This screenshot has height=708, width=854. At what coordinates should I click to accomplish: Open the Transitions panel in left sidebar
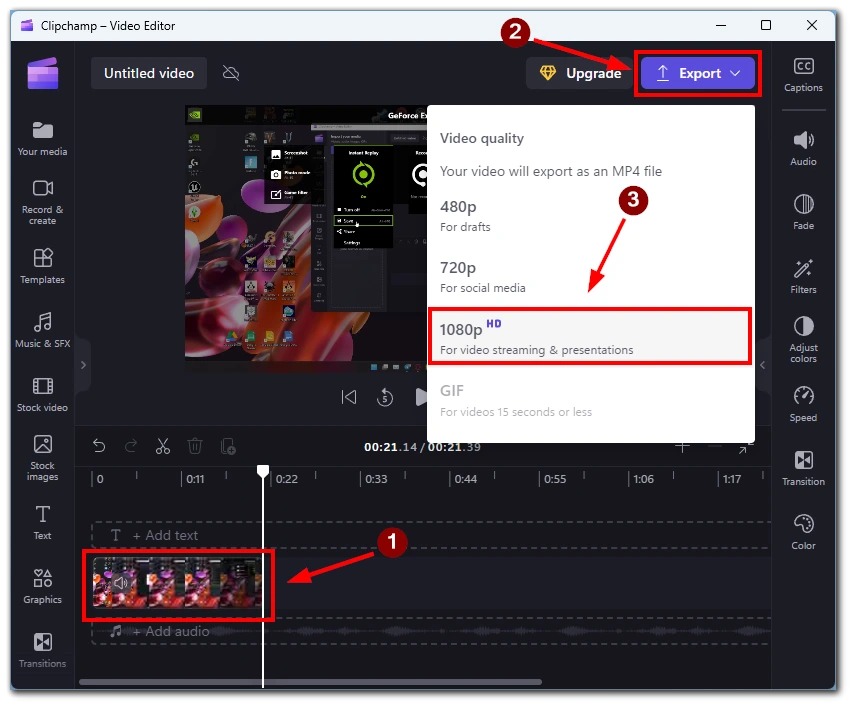pyautogui.click(x=42, y=651)
